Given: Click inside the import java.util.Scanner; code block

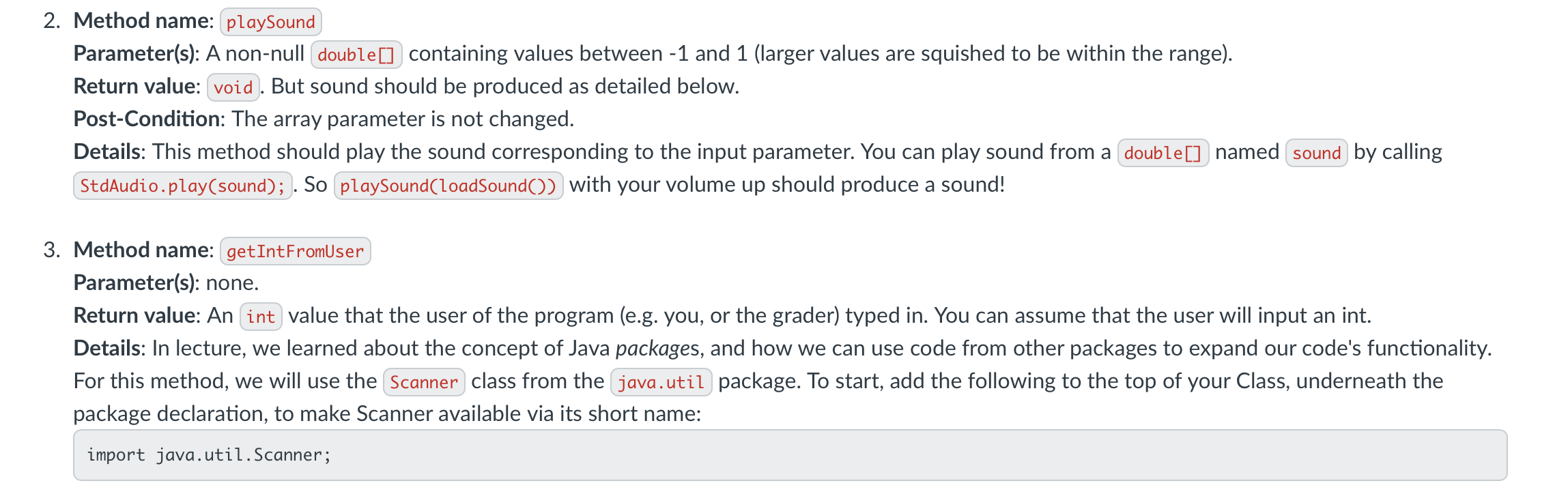Looking at the screenshot, I should click(790, 455).
